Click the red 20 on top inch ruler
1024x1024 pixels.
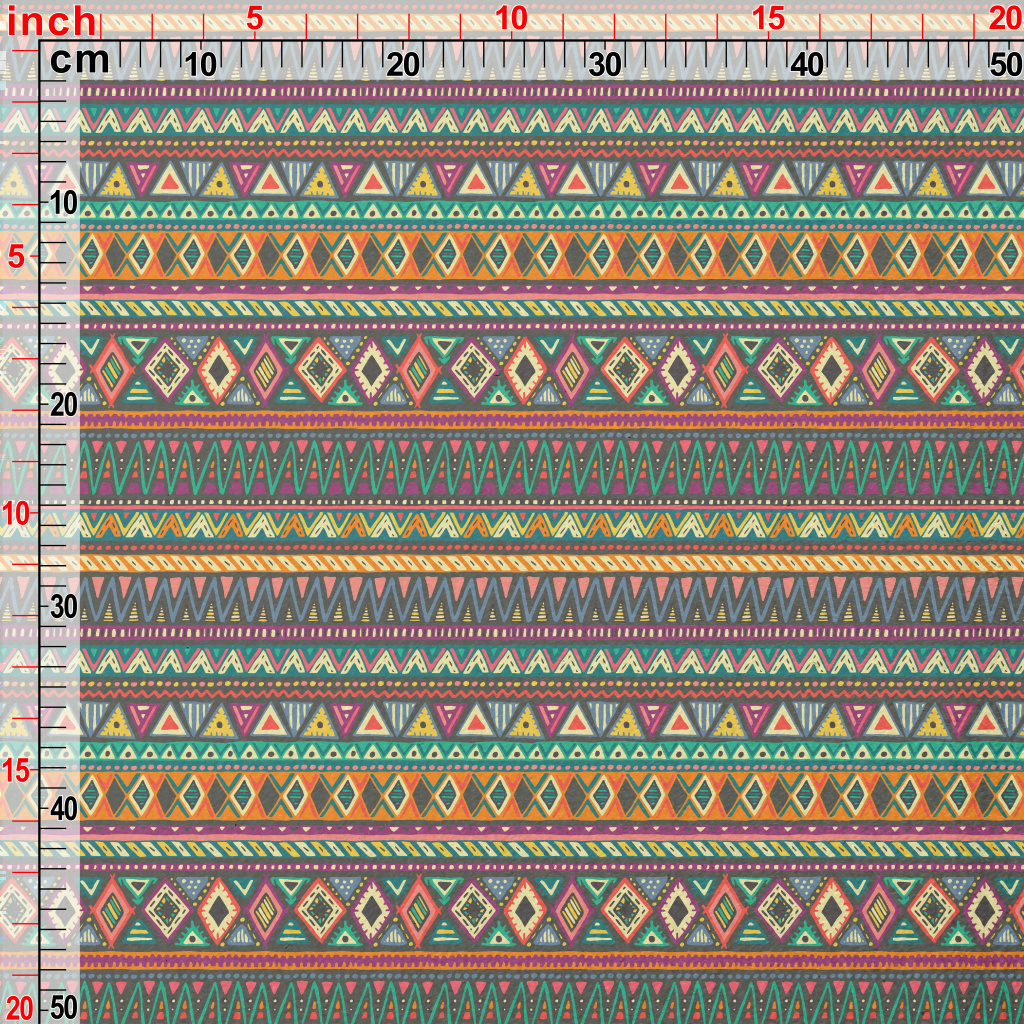pyautogui.click(x=1004, y=18)
